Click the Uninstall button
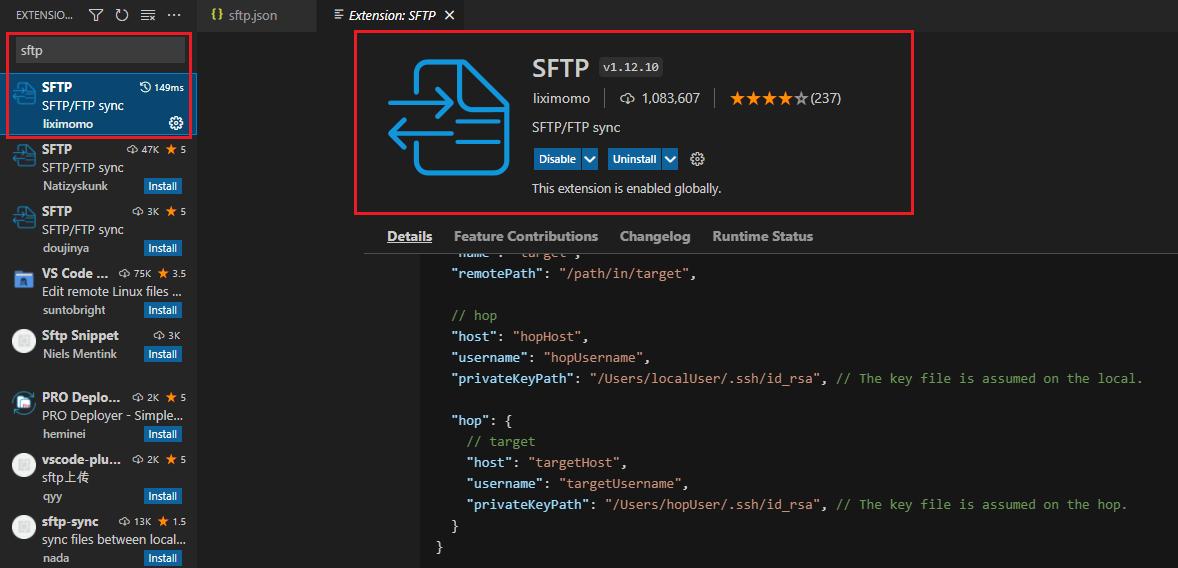 [x=635, y=159]
